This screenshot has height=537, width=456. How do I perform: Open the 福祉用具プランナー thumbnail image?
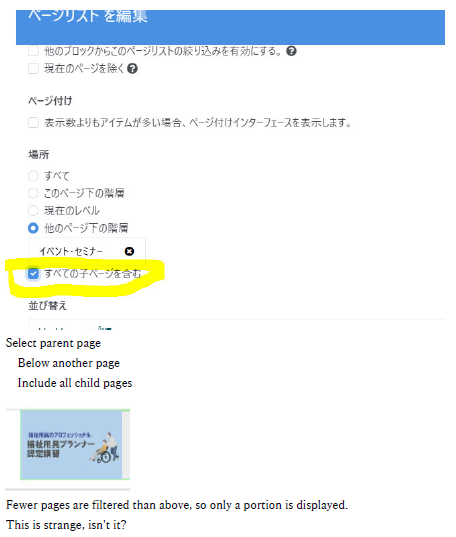[71, 445]
